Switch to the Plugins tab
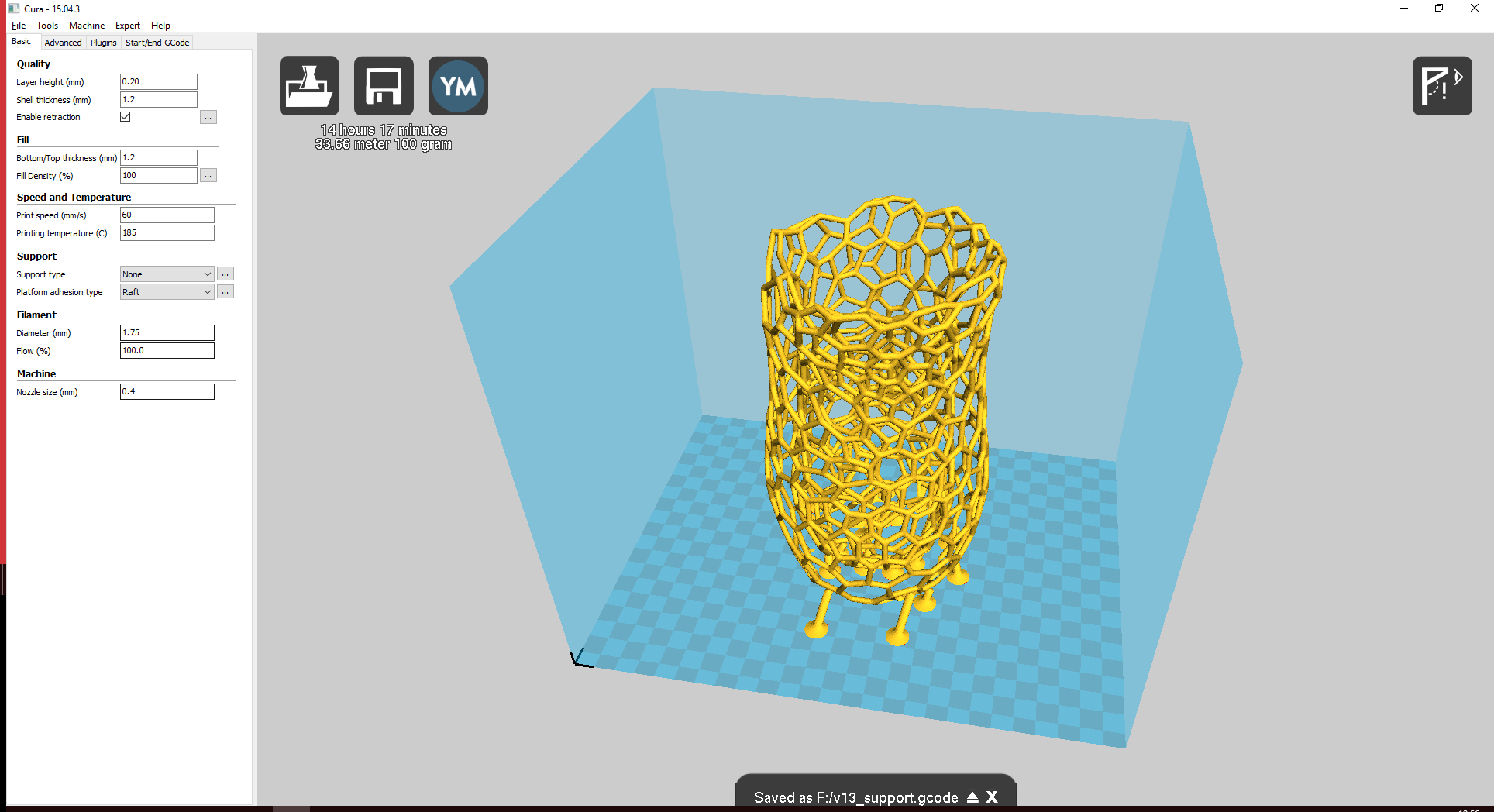 pyautogui.click(x=103, y=43)
